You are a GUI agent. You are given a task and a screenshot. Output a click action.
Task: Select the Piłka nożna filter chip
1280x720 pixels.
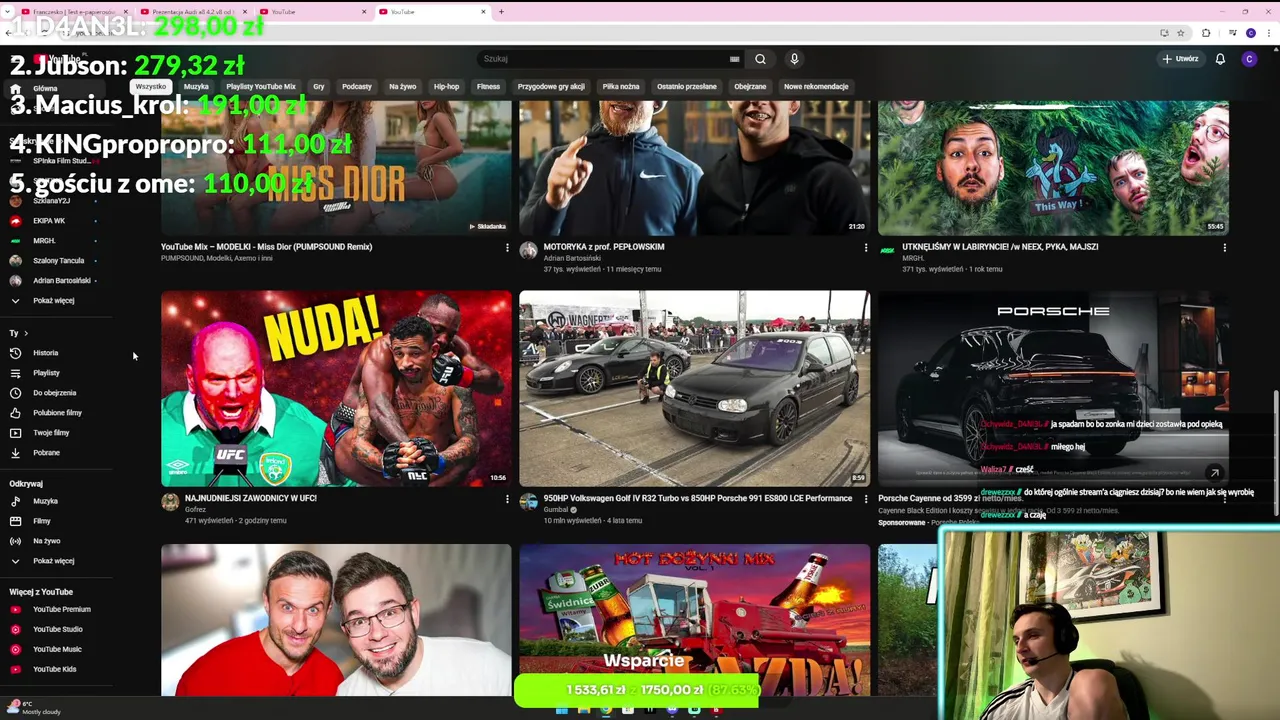tap(621, 87)
